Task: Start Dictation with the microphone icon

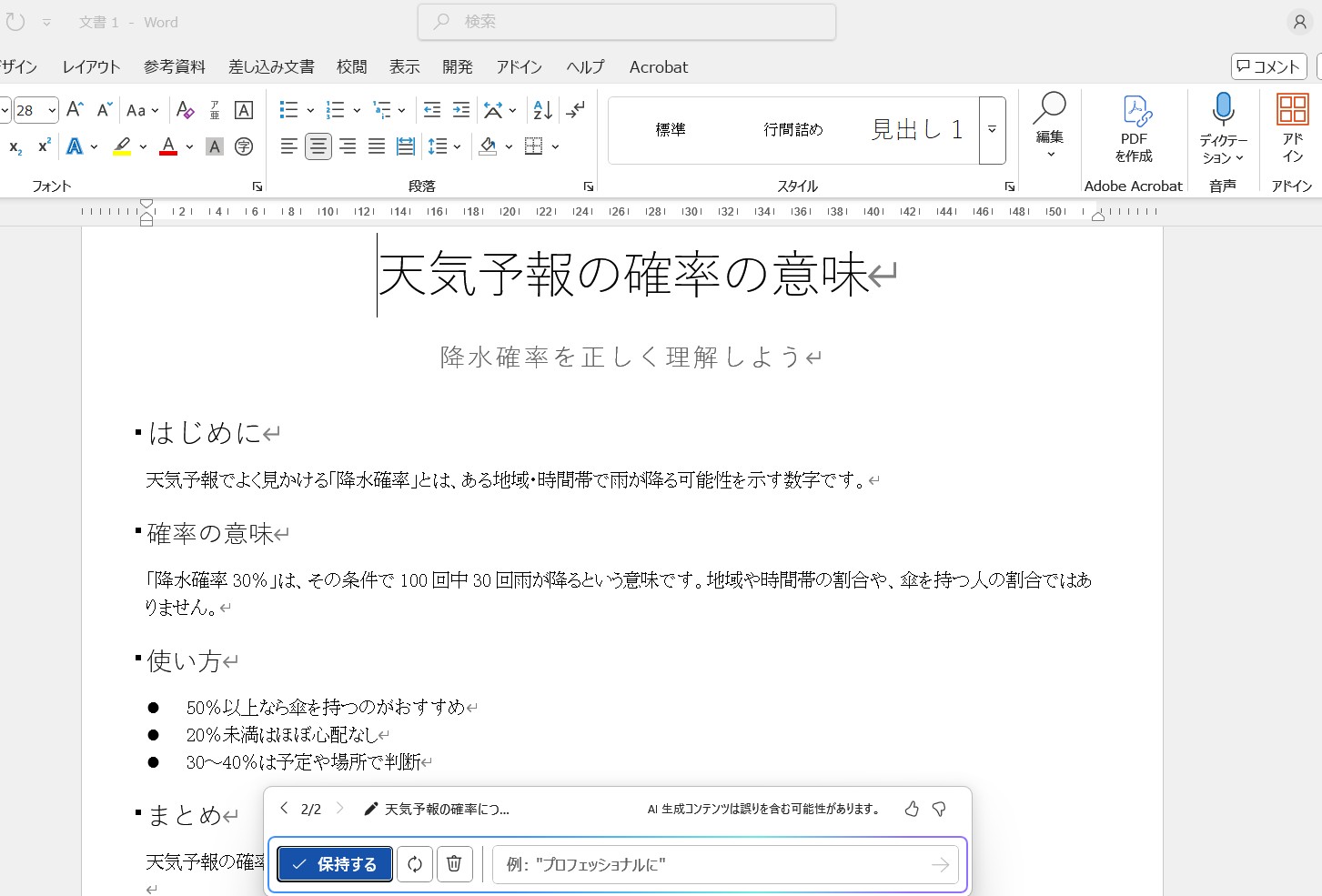Action: (1223, 112)
